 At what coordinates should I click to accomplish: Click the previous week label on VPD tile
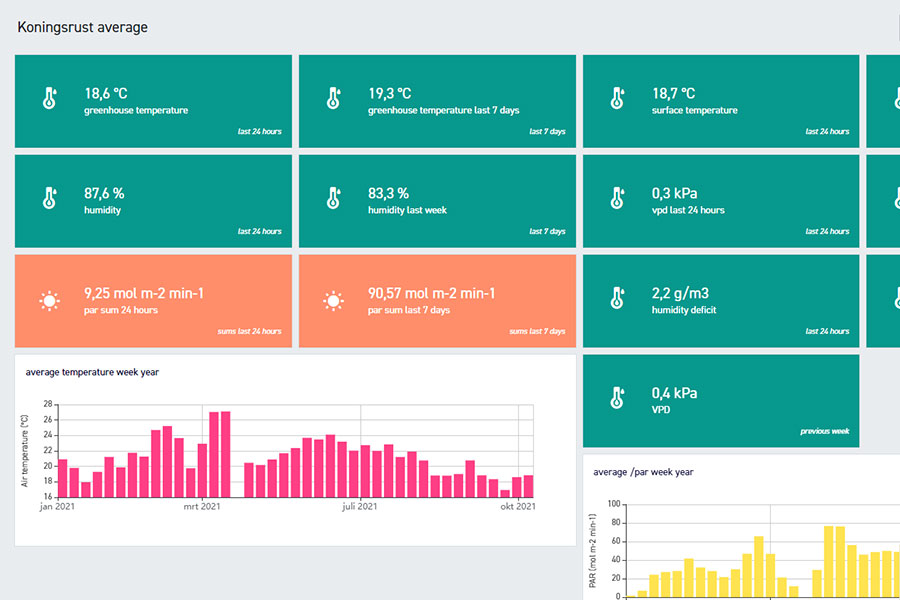pos(824,431)
